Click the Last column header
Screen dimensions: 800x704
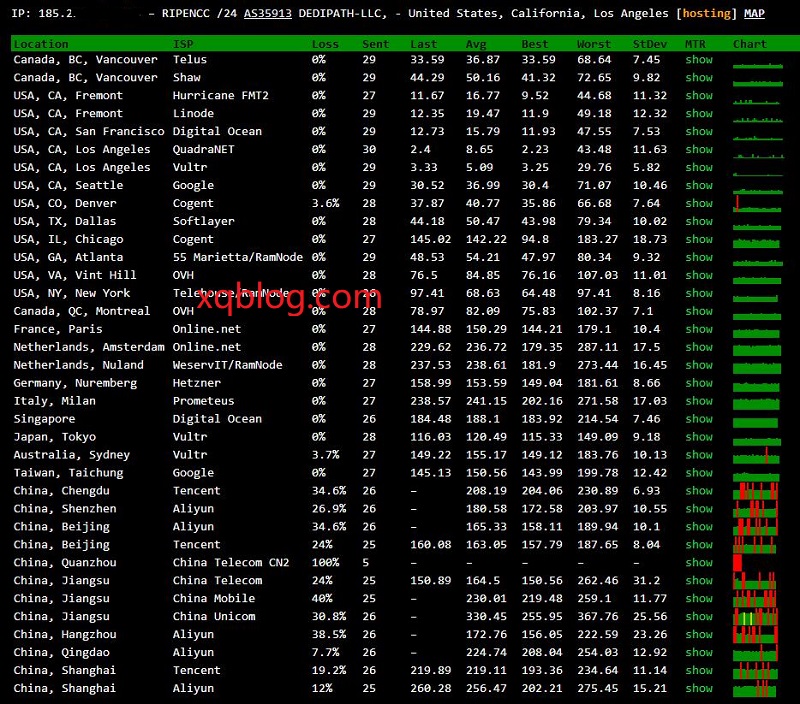[x=423, y=44]
